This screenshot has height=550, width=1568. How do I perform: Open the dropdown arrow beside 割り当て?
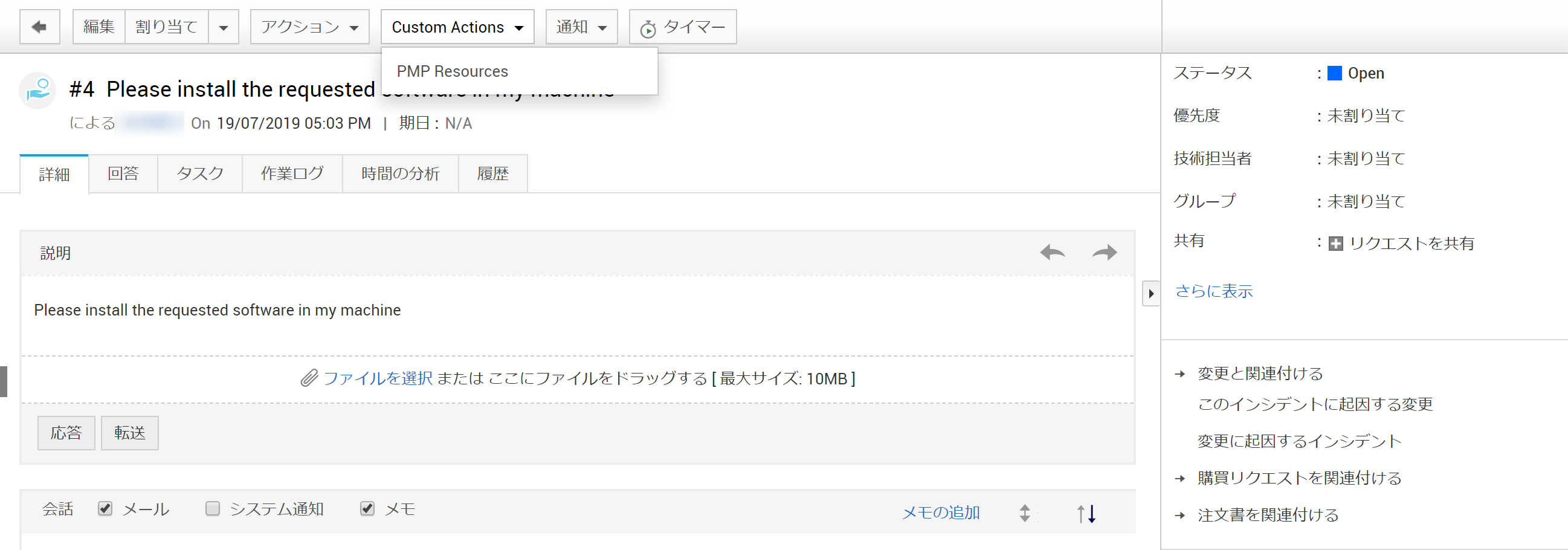click(x=224, y=27)
